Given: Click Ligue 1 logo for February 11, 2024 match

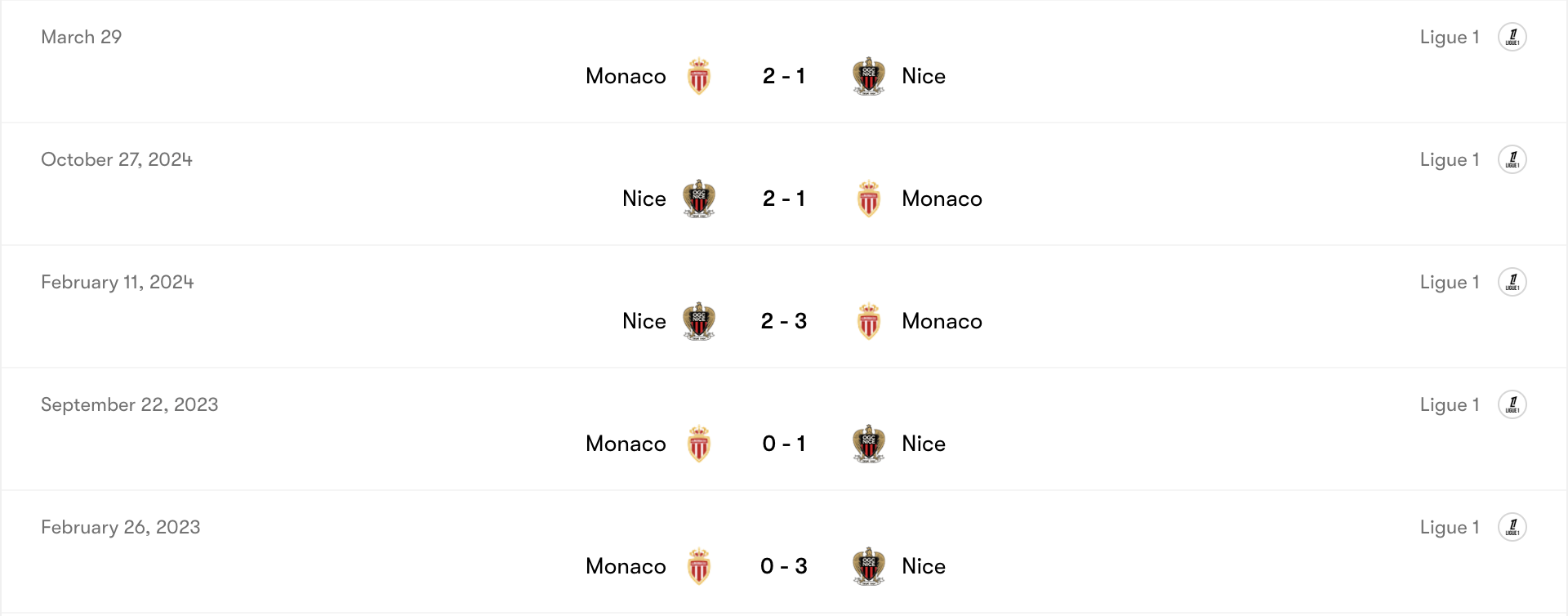Looking at the screenshot, I should [1512, 282].
